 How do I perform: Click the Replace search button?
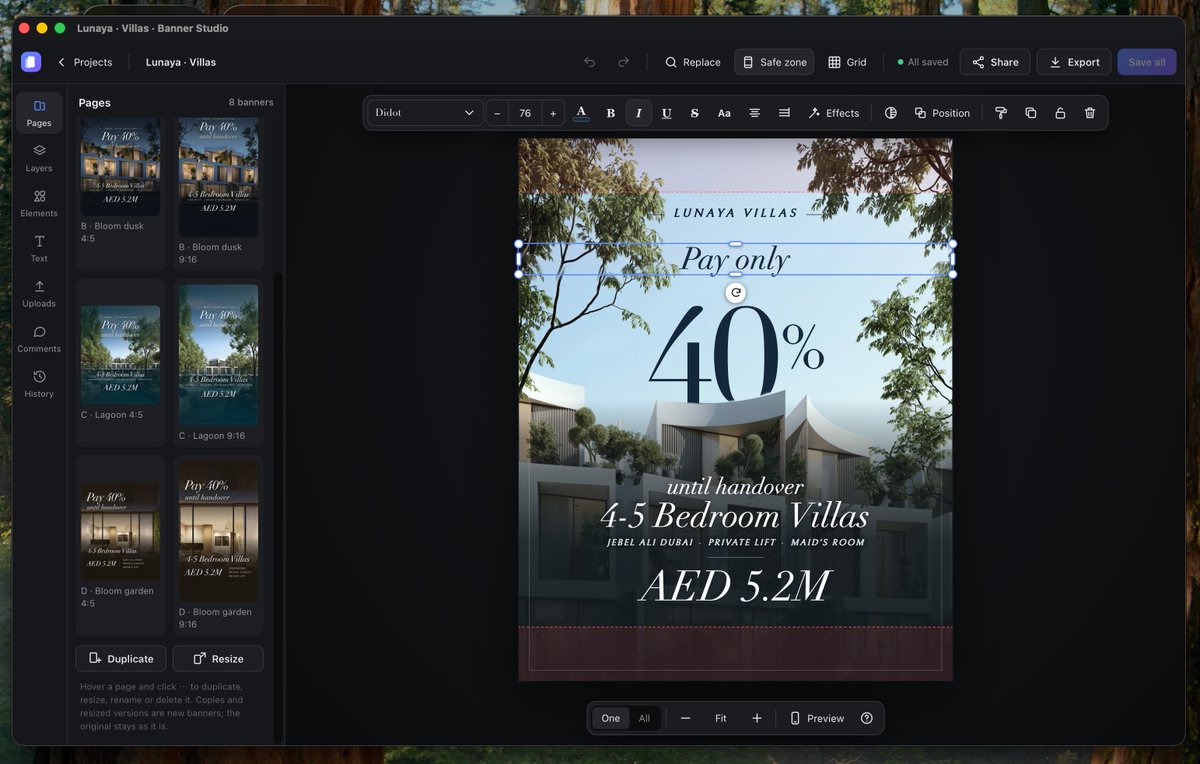point(693,62)
